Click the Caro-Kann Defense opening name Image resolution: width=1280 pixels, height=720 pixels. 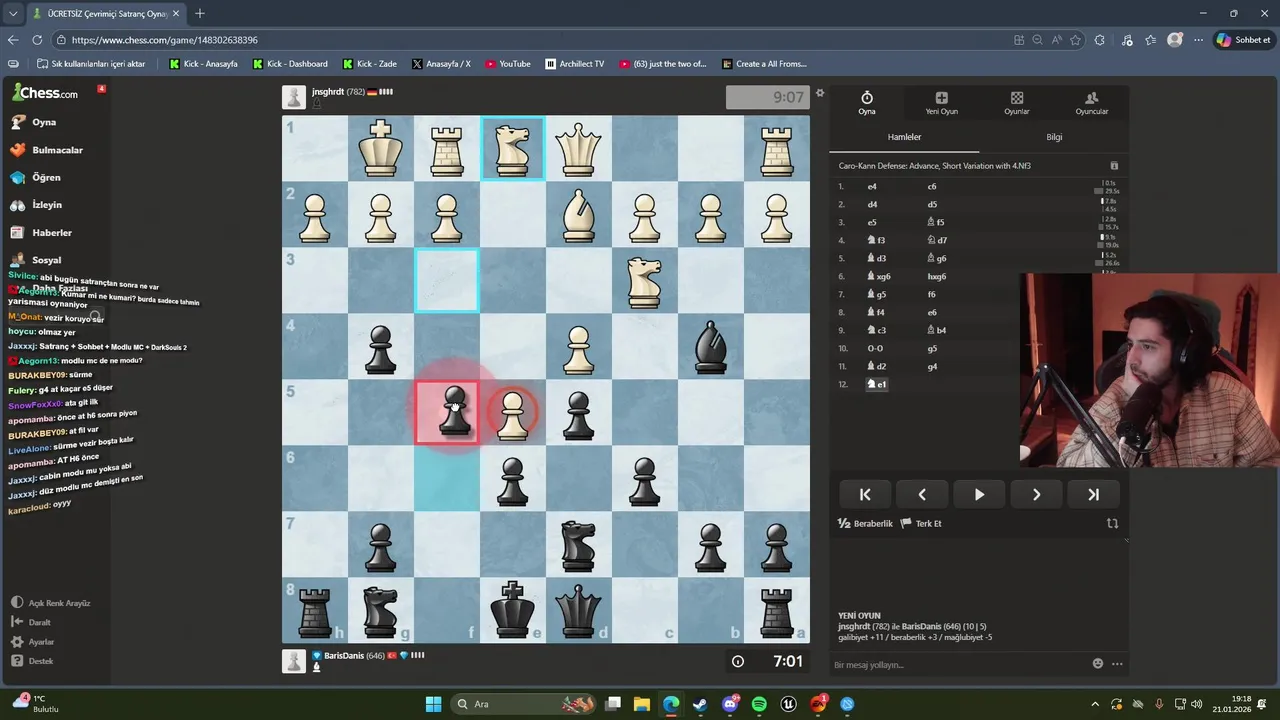(935, 166)
